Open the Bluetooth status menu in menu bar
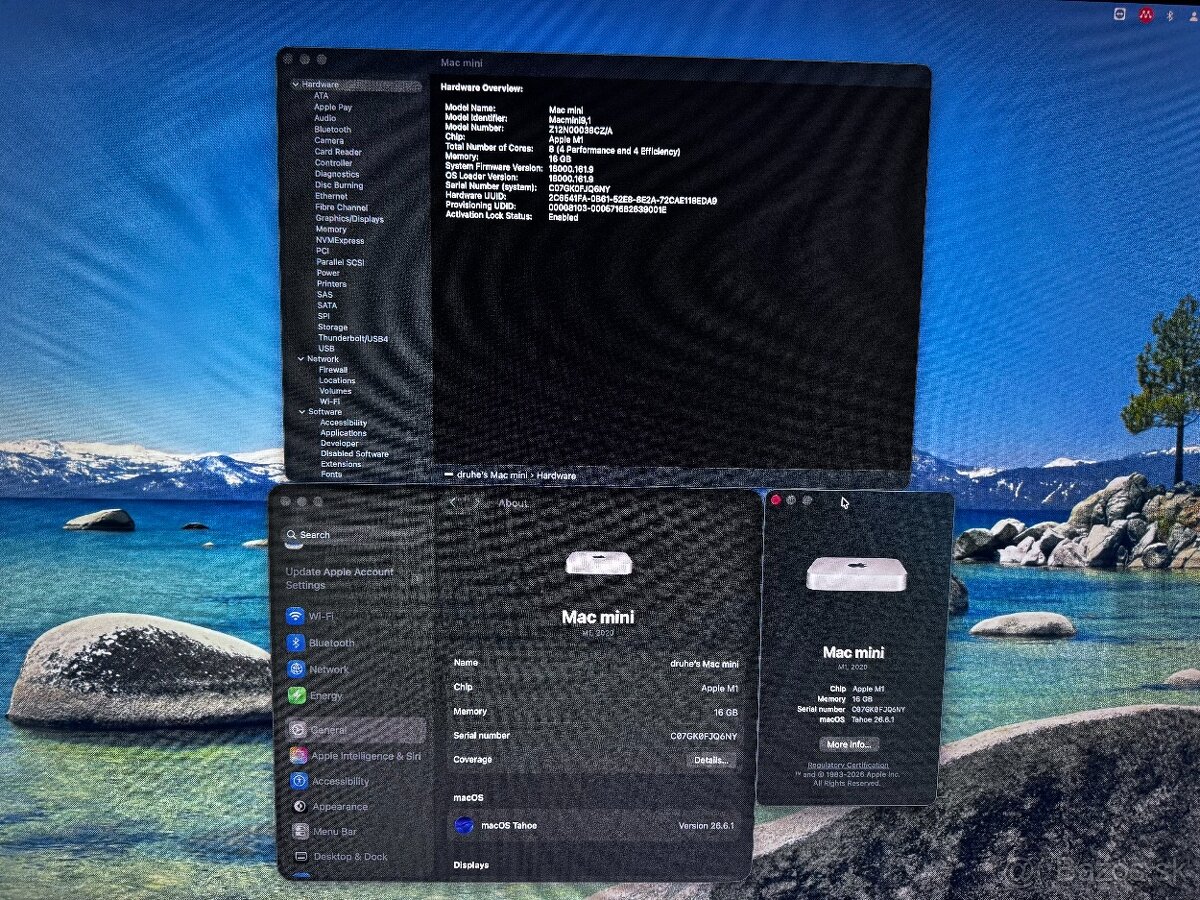Viewport: 1200px width, 900px height. 1172,14
